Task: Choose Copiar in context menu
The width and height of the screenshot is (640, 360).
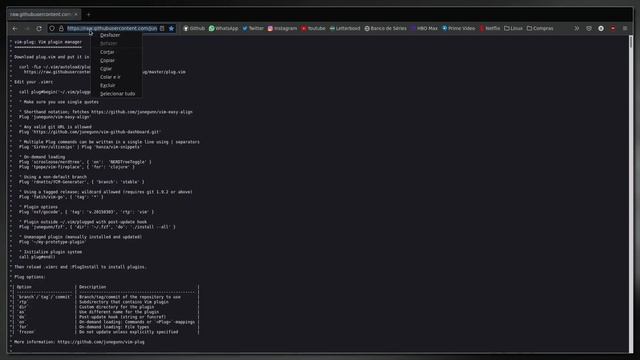Action: point(107,60)
